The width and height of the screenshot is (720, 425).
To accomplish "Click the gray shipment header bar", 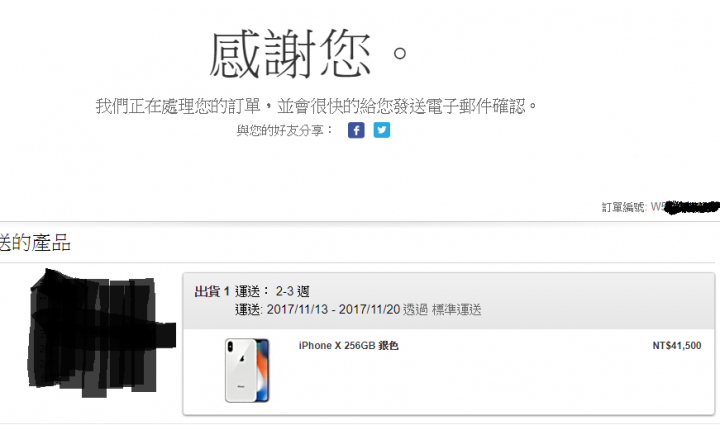I will [x=449, y=301].
